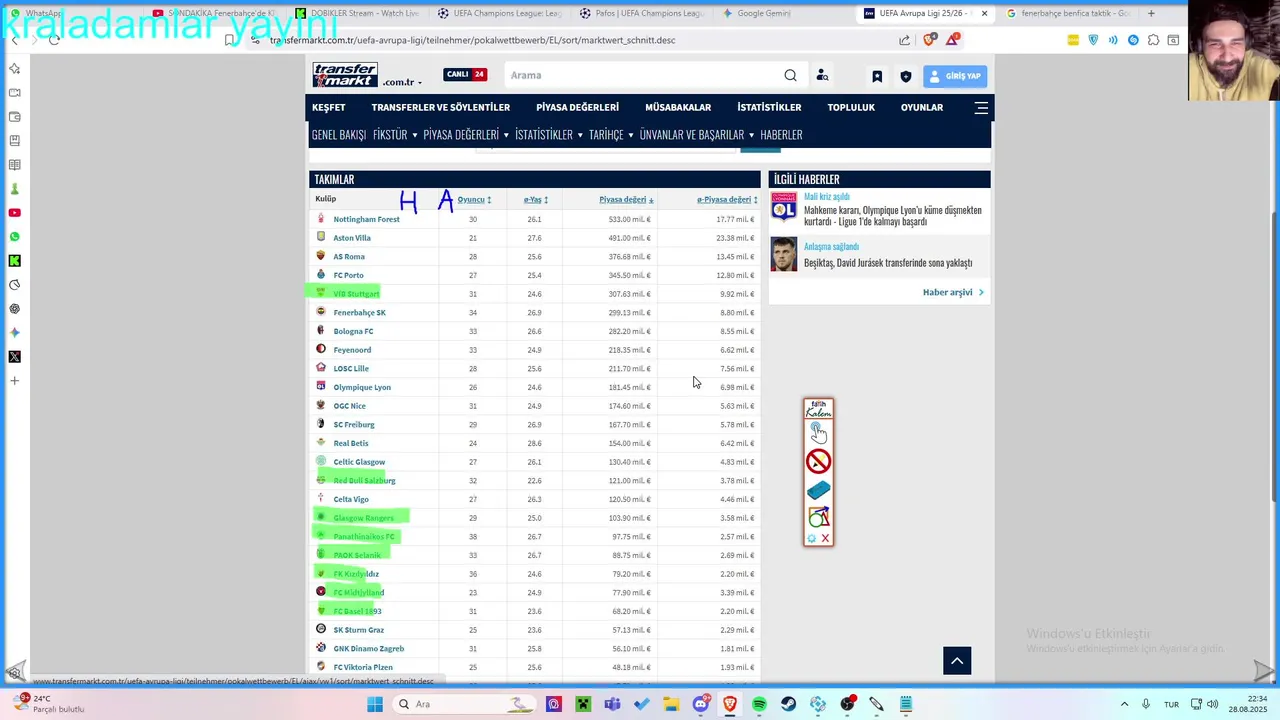Open Spotify from the taskbar
Viewport: 1280px width, 720px height.
click(x=759, y=704)
